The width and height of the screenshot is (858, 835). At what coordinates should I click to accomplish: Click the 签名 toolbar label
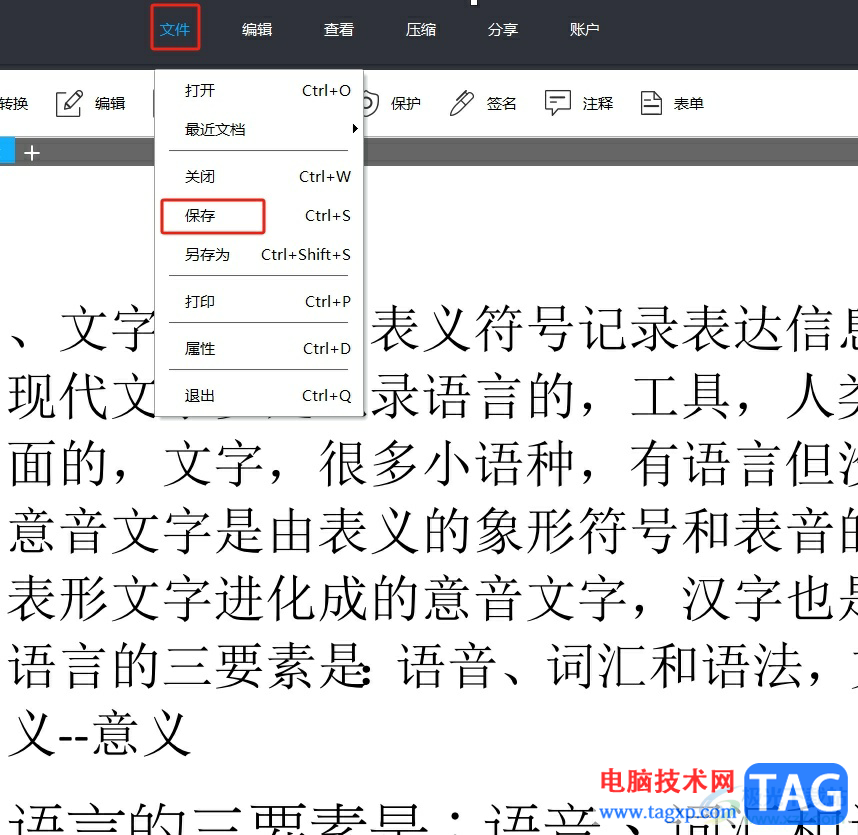pyautogui.click(x=501, y=103)
